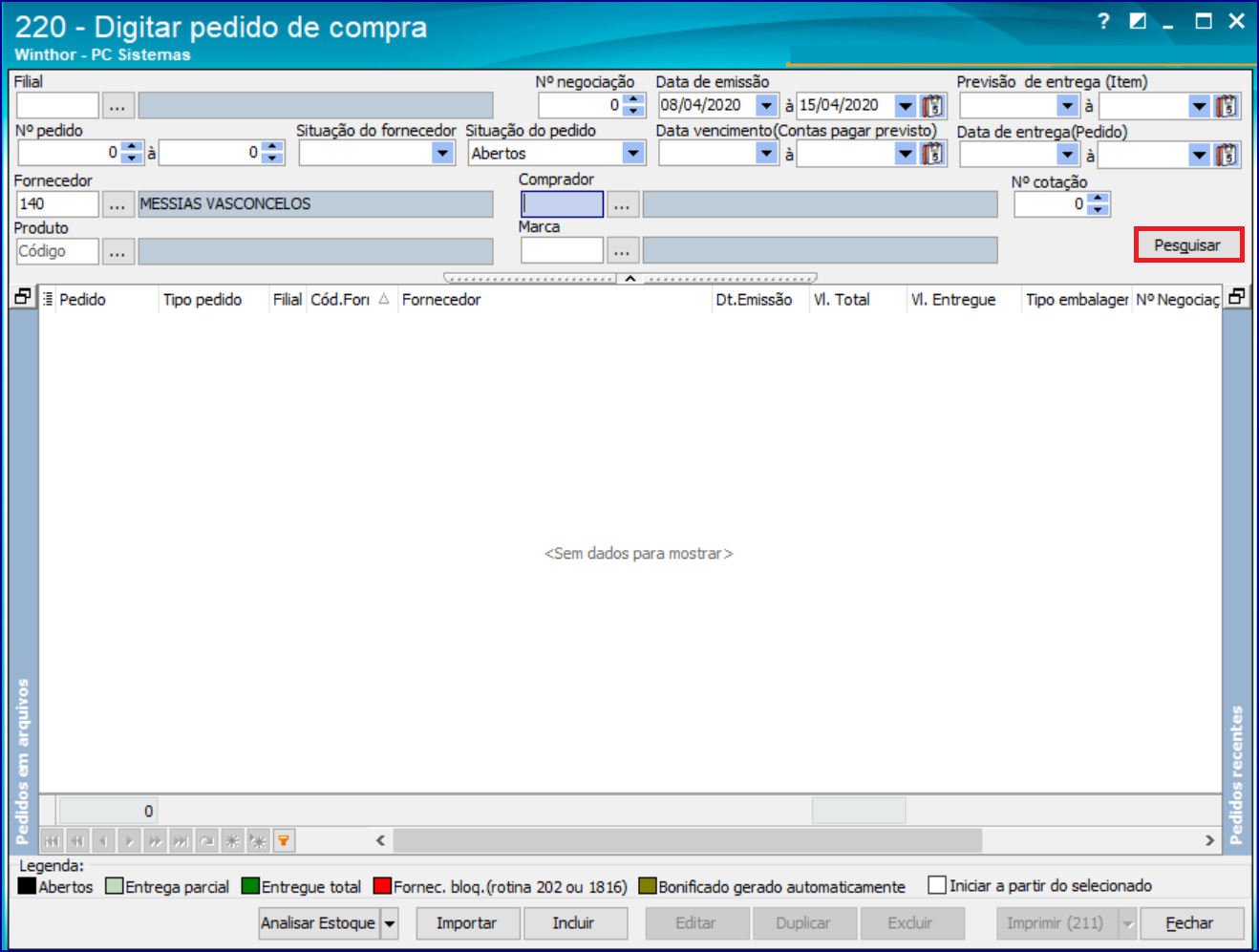
Task: Click the red Fornec. bloq. legend color
Action: [382, 886]
